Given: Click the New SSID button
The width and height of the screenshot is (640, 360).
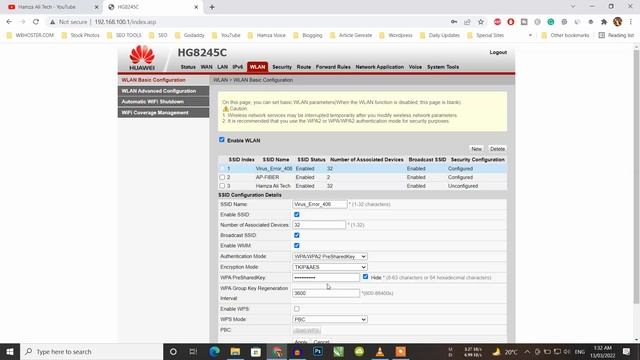Looking at the screenshot, I should [x=476, y=149].
